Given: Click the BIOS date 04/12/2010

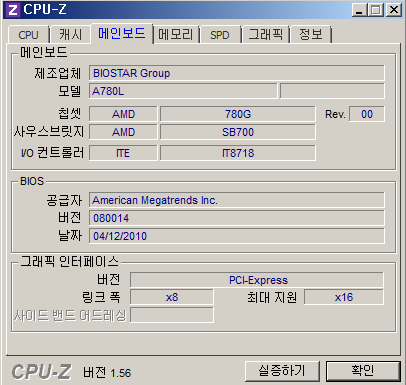Looking at the screenshot, I should [x=237, y=236].
